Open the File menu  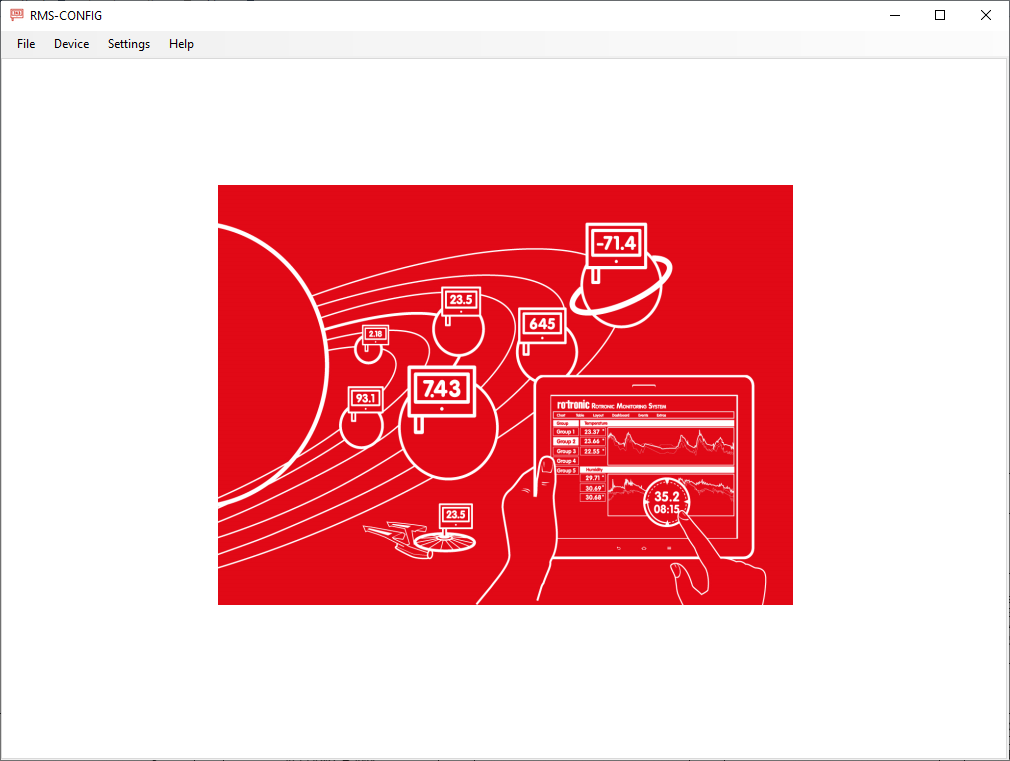pyautogui.click(x=26, y=44)
